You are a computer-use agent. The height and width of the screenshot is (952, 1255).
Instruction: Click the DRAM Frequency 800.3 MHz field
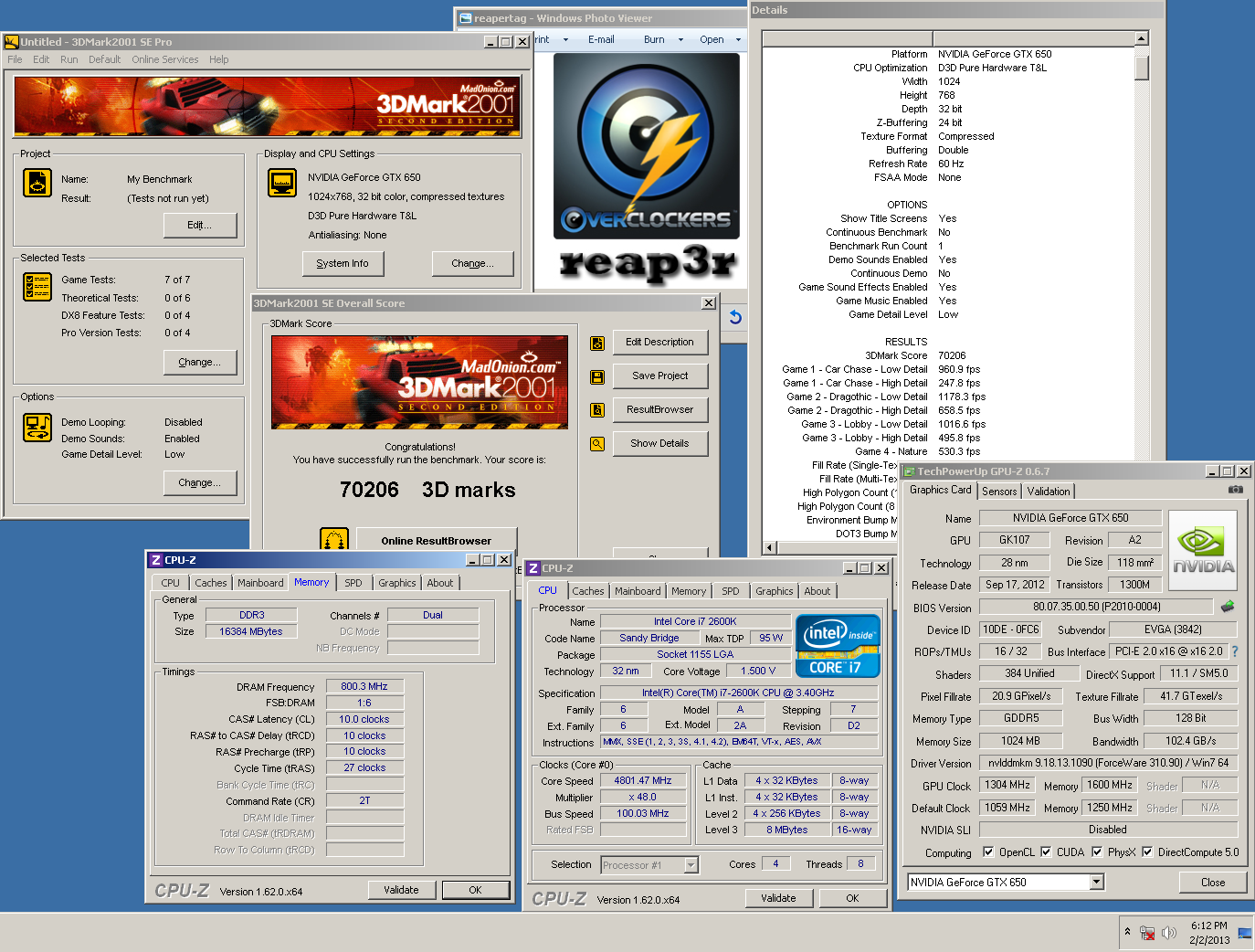[364, 687]
